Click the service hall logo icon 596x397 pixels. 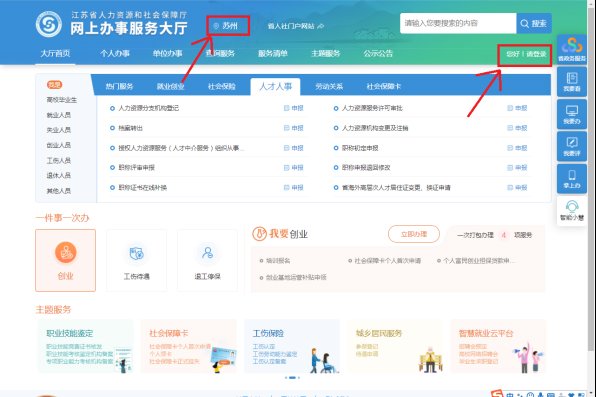click(x=49, y=24)
